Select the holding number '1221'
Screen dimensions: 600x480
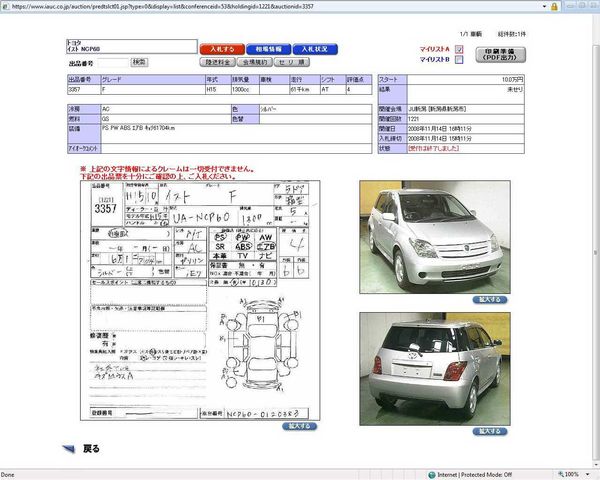tap(414, 119)
